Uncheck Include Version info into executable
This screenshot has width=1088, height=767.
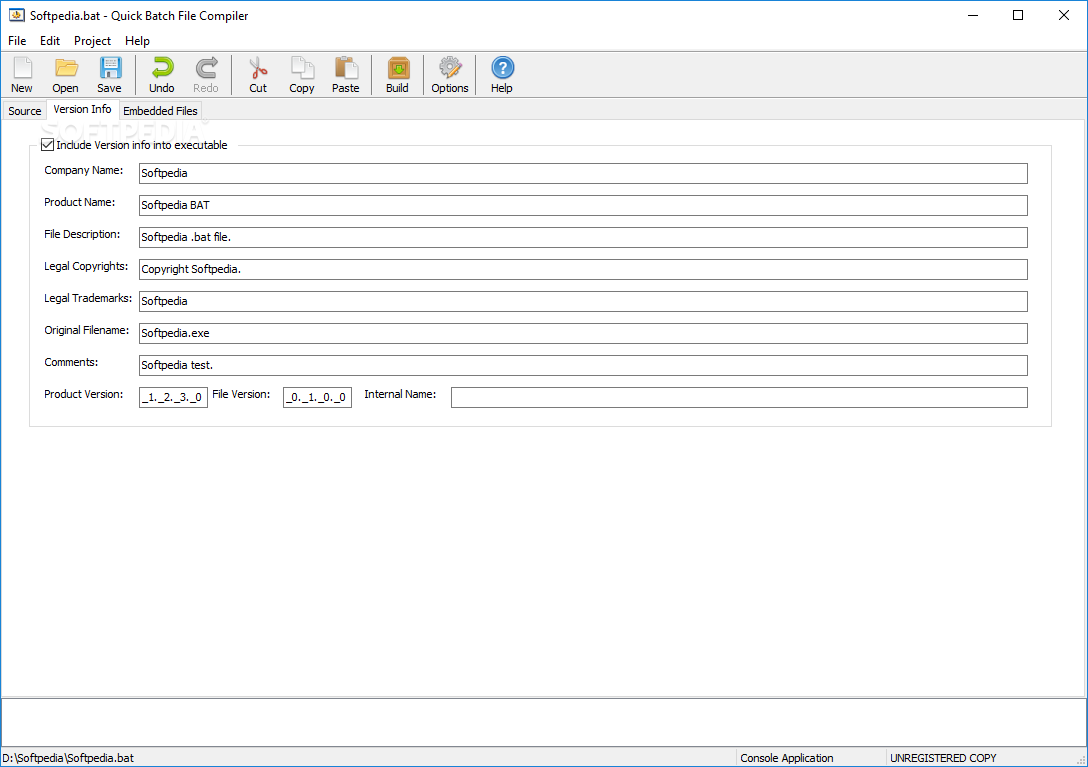tap(47, 144)
